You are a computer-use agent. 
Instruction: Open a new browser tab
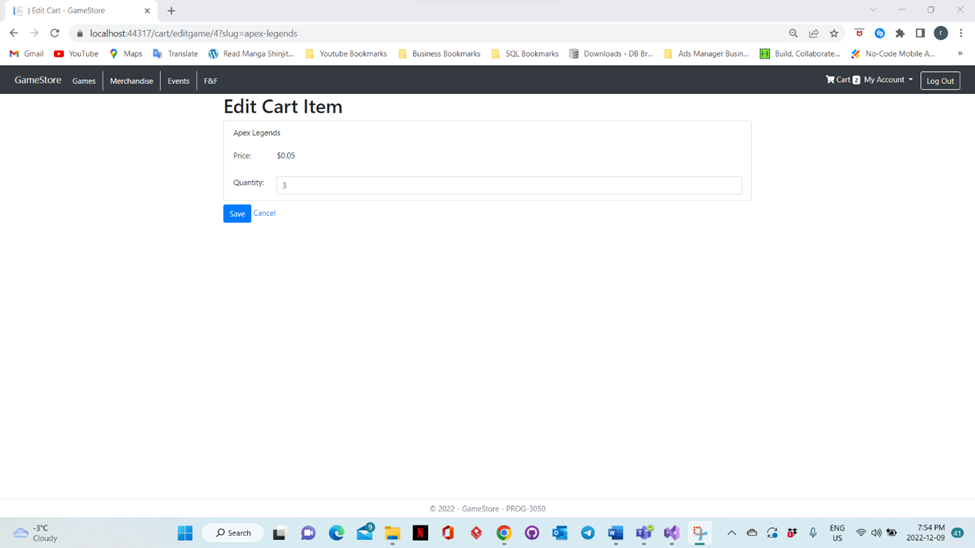[171, 11]
